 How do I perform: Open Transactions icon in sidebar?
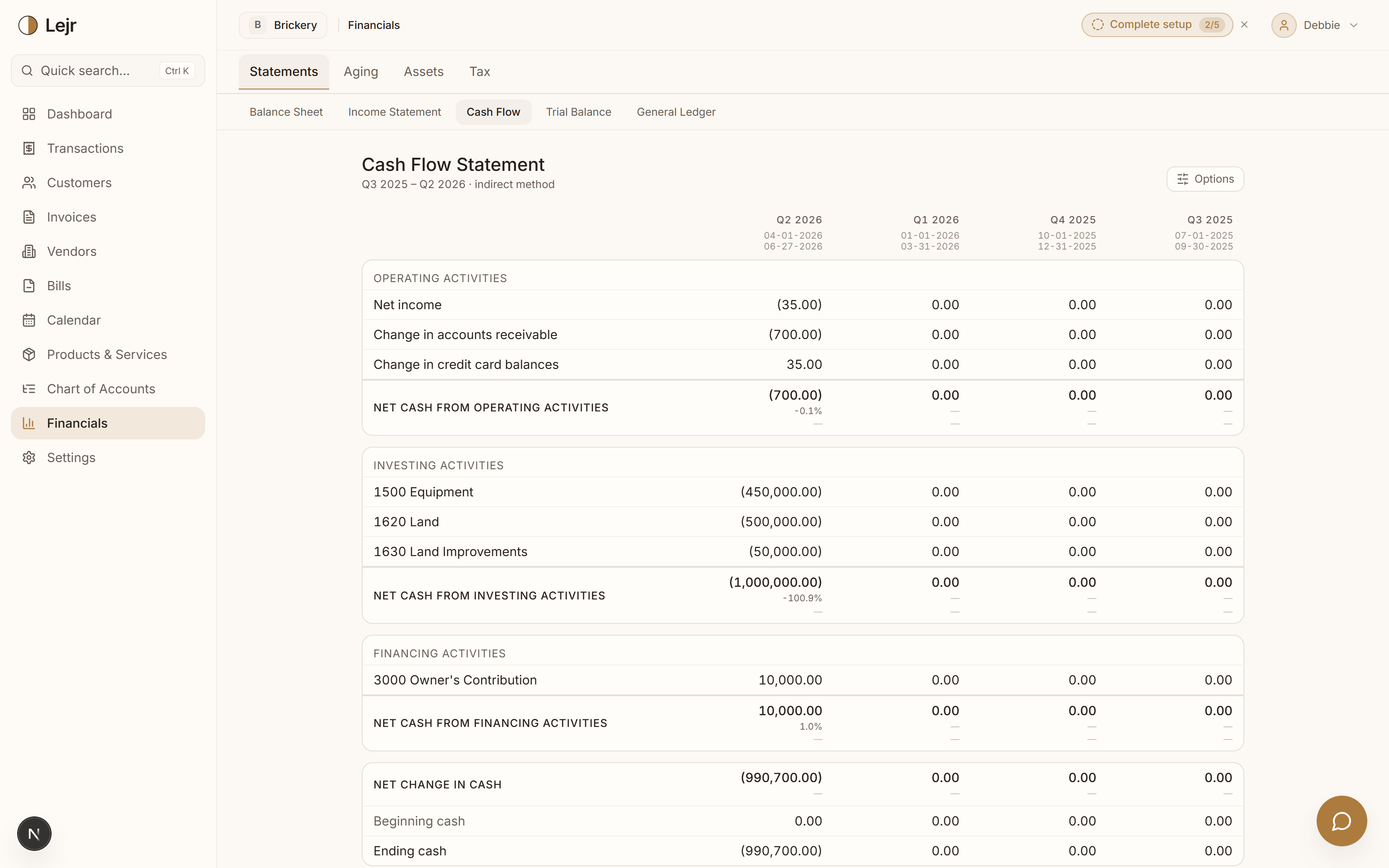[x=28, y=148]
